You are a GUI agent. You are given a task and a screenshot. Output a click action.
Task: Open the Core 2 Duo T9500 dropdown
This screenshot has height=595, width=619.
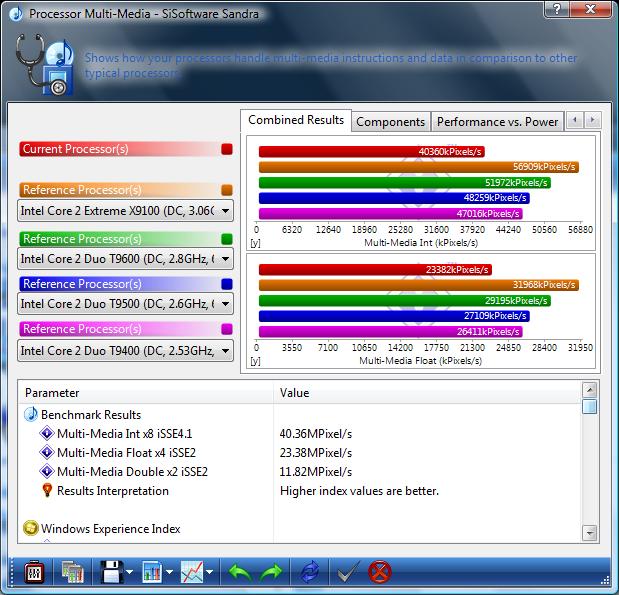tap(126, 304)
